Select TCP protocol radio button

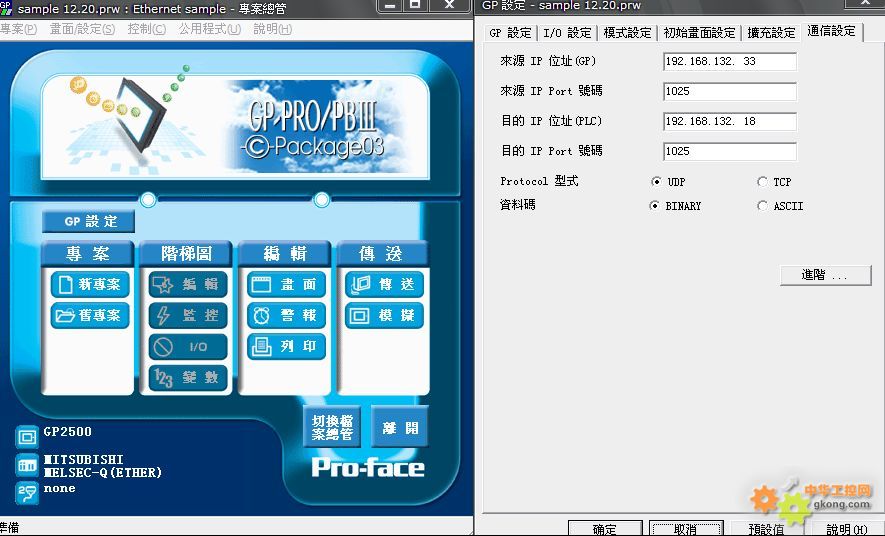point(763,182)
